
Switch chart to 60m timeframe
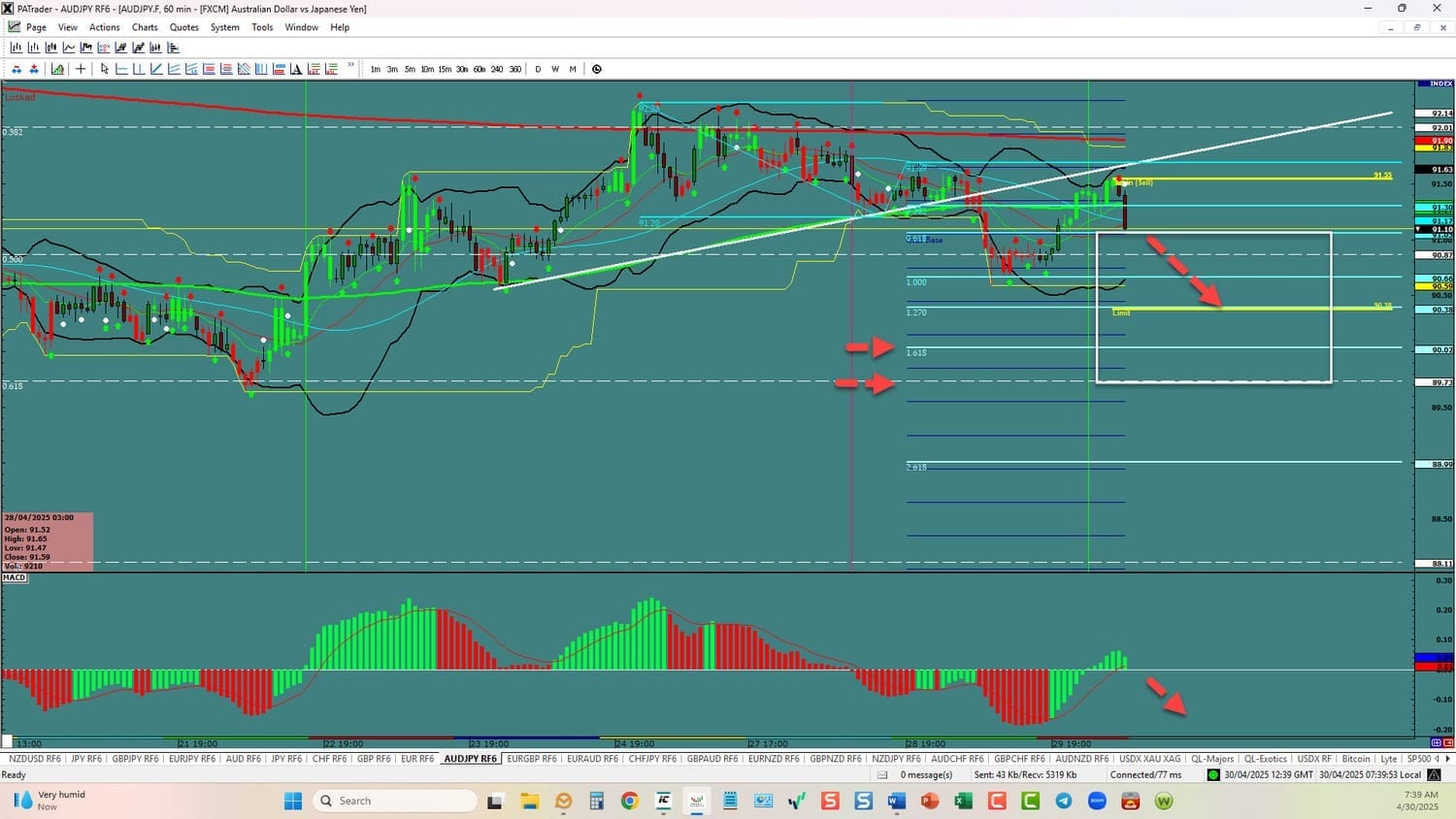[480, 69]
